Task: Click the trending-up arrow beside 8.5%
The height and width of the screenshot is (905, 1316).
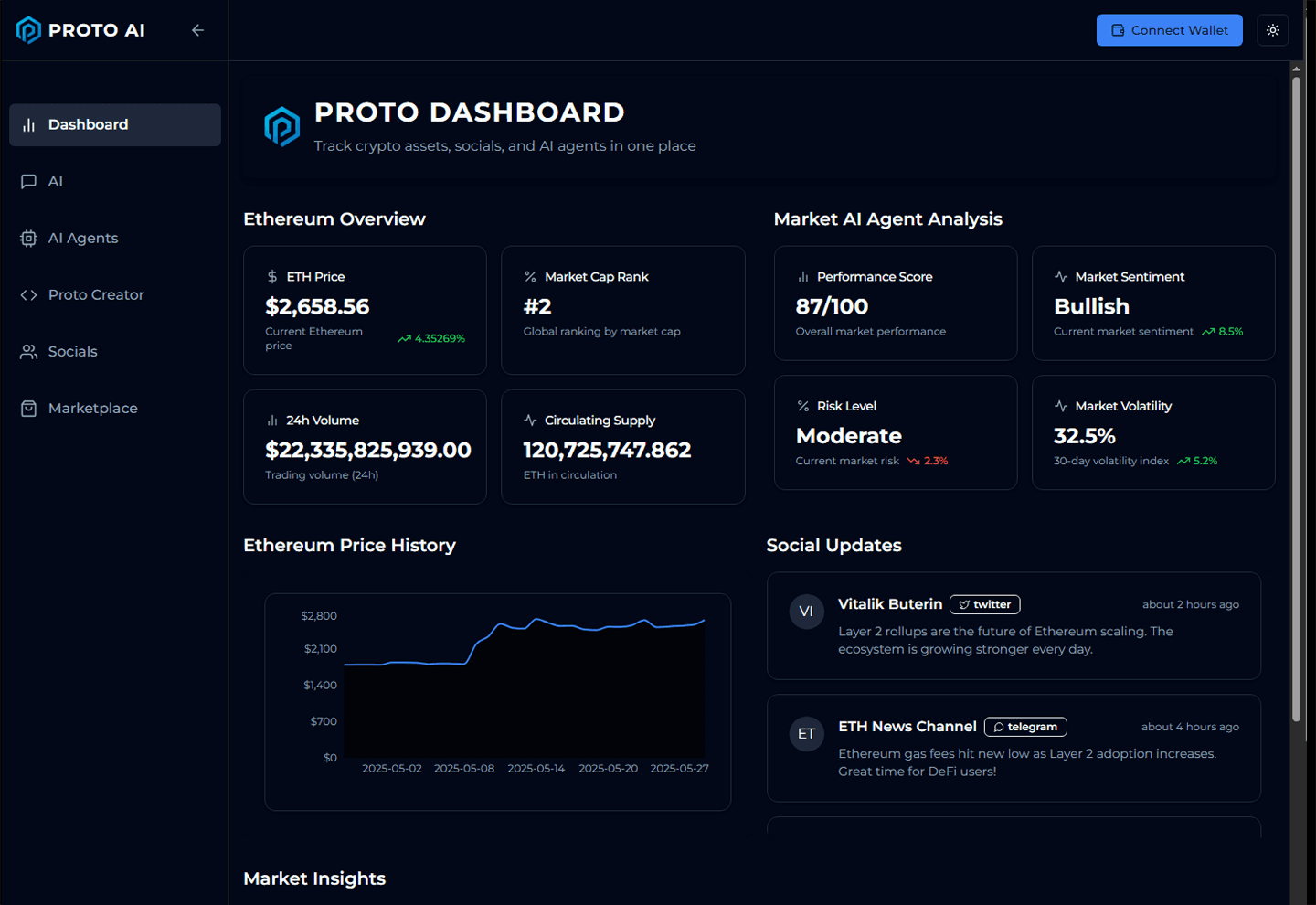Action: click(1208, 332)
